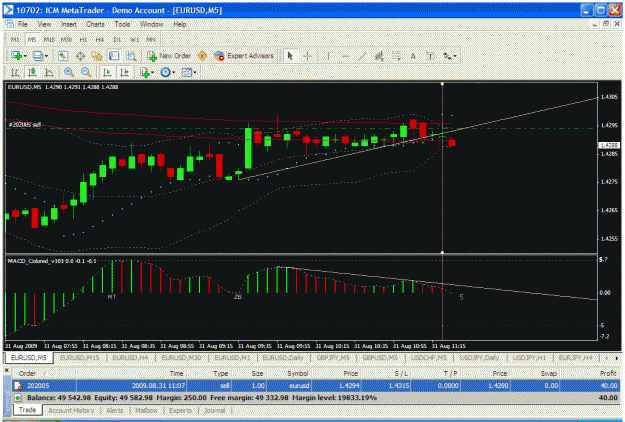Select the M30 timeframe button
625x422 pixels.
click(66, 39)
